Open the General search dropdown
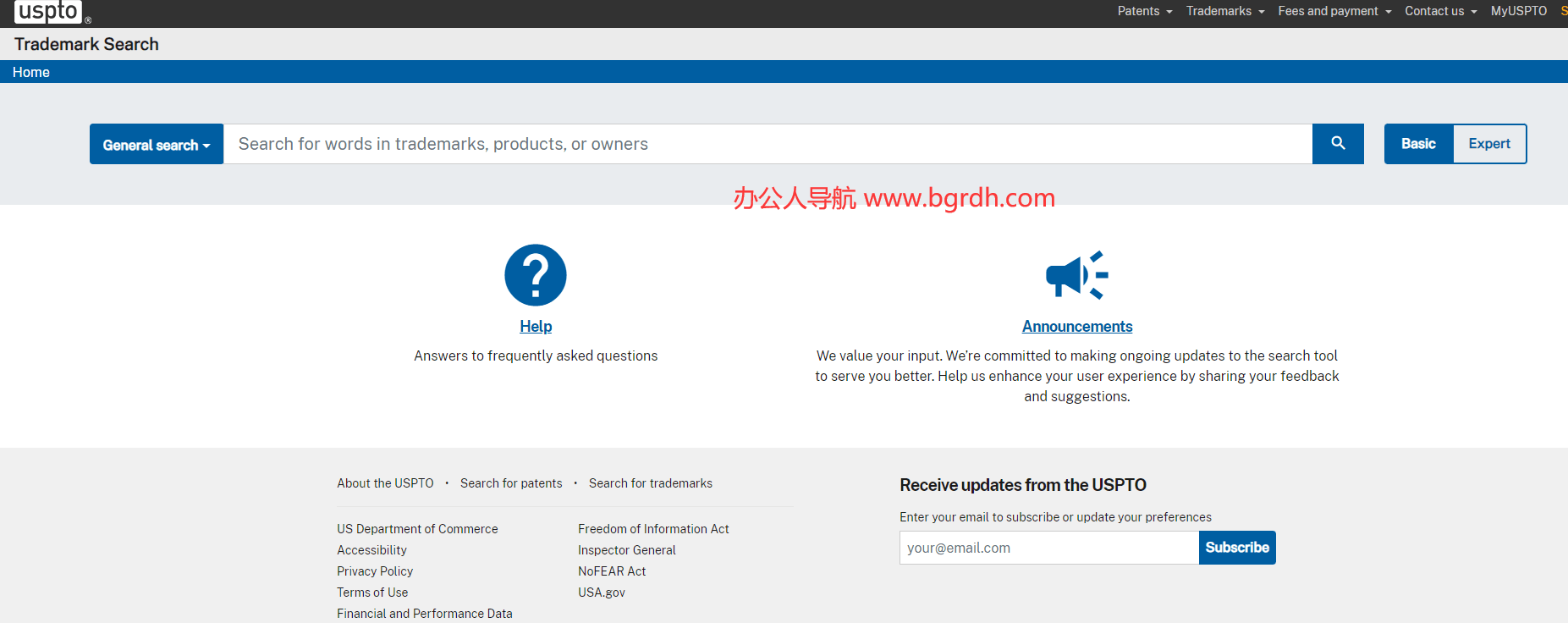 pyautogui.click(x=157, y=145)
